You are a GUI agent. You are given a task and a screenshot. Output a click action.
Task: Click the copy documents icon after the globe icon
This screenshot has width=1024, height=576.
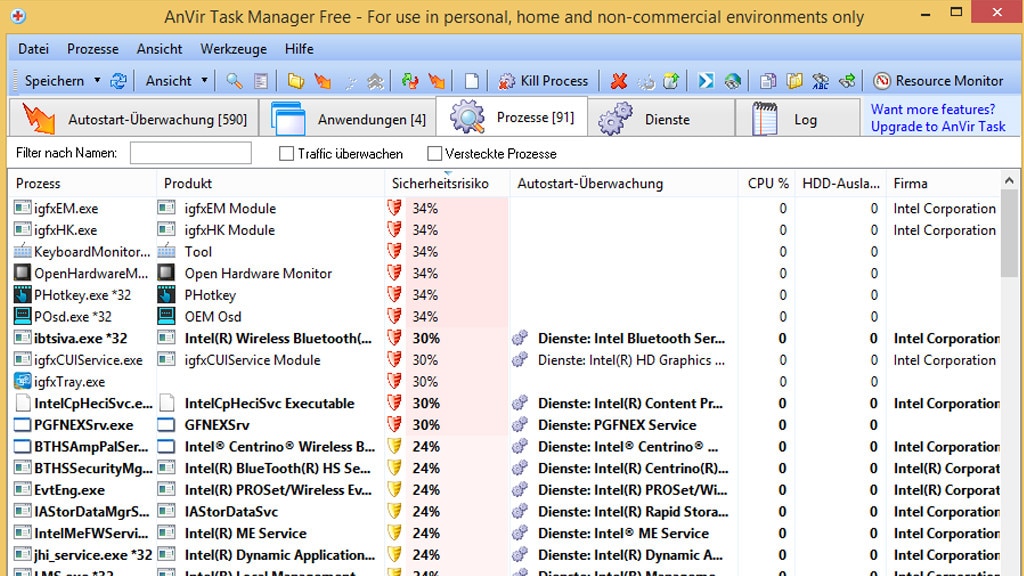(768, 81)
